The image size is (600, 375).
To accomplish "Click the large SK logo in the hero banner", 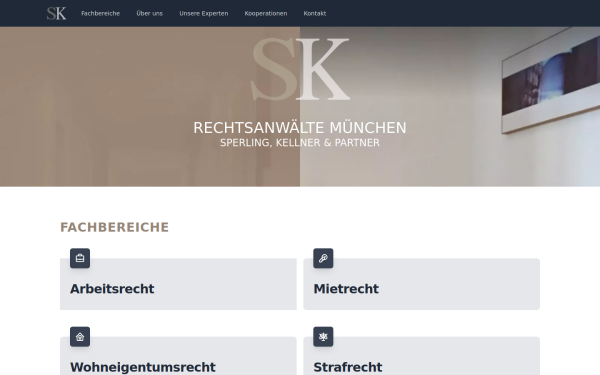I will coord(300,69).
